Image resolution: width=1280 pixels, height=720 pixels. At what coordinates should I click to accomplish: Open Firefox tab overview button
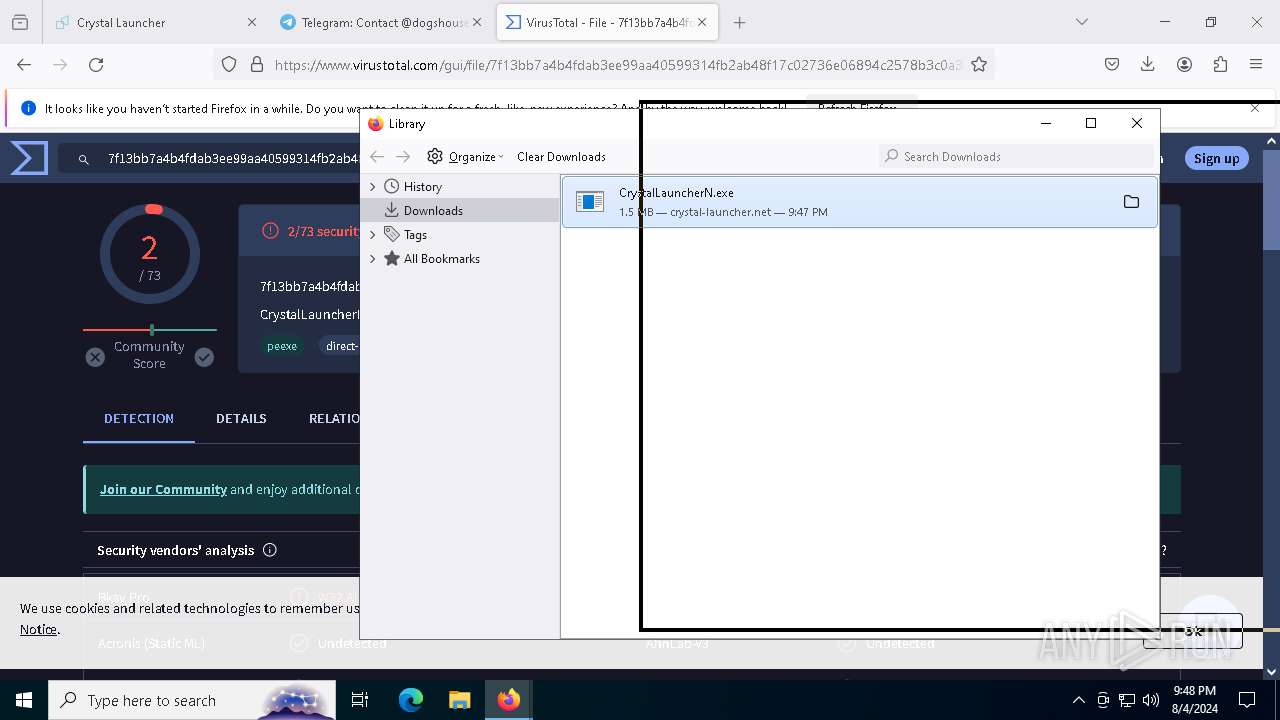point(20,22)
